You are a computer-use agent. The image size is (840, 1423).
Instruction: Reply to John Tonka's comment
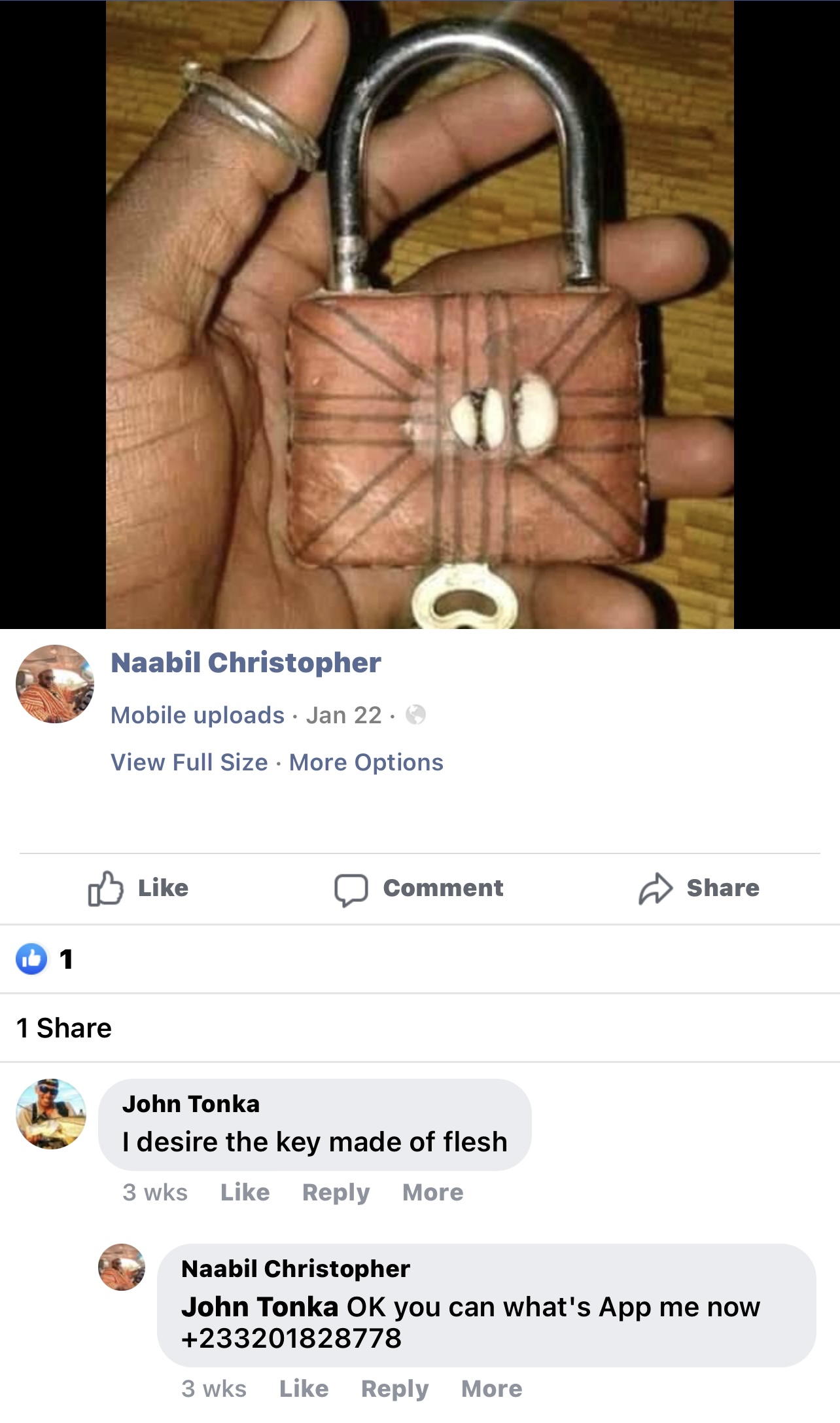[x=336, y=1192]
